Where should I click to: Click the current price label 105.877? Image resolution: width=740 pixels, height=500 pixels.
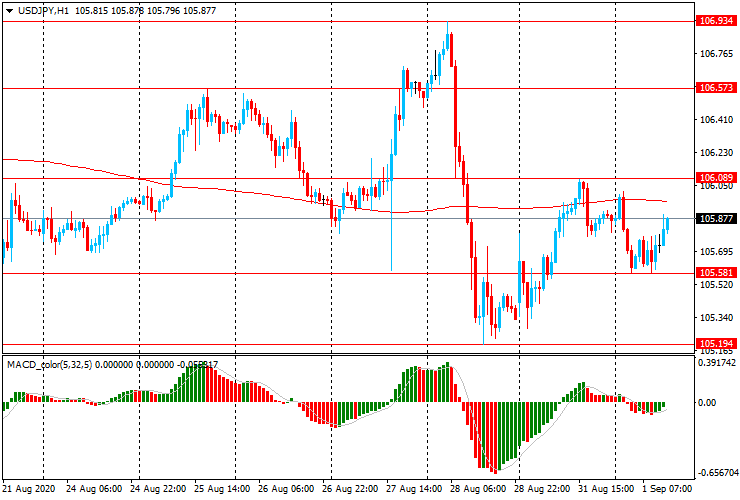pyautogui.click(x=716, y=219)
